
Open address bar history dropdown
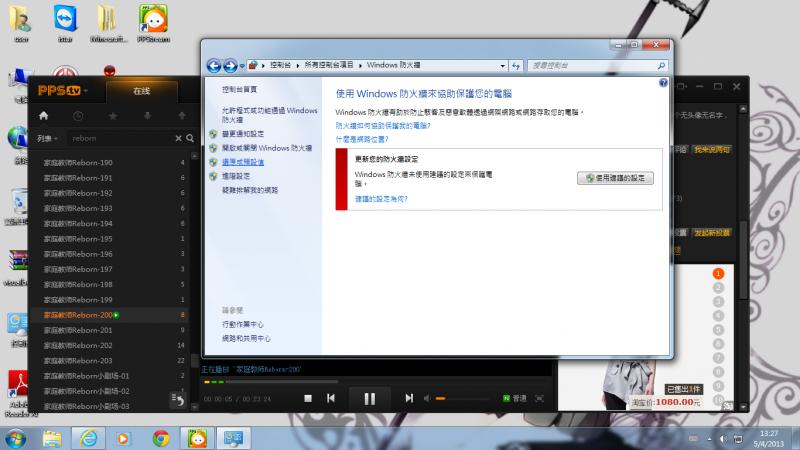click(503, 66)
